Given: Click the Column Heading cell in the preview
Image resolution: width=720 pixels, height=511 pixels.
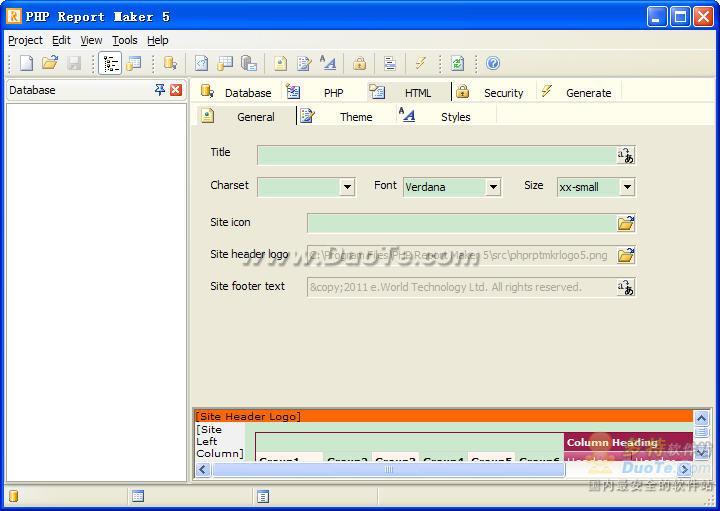Looking at the screenshot, I should (x=628, y=442).
